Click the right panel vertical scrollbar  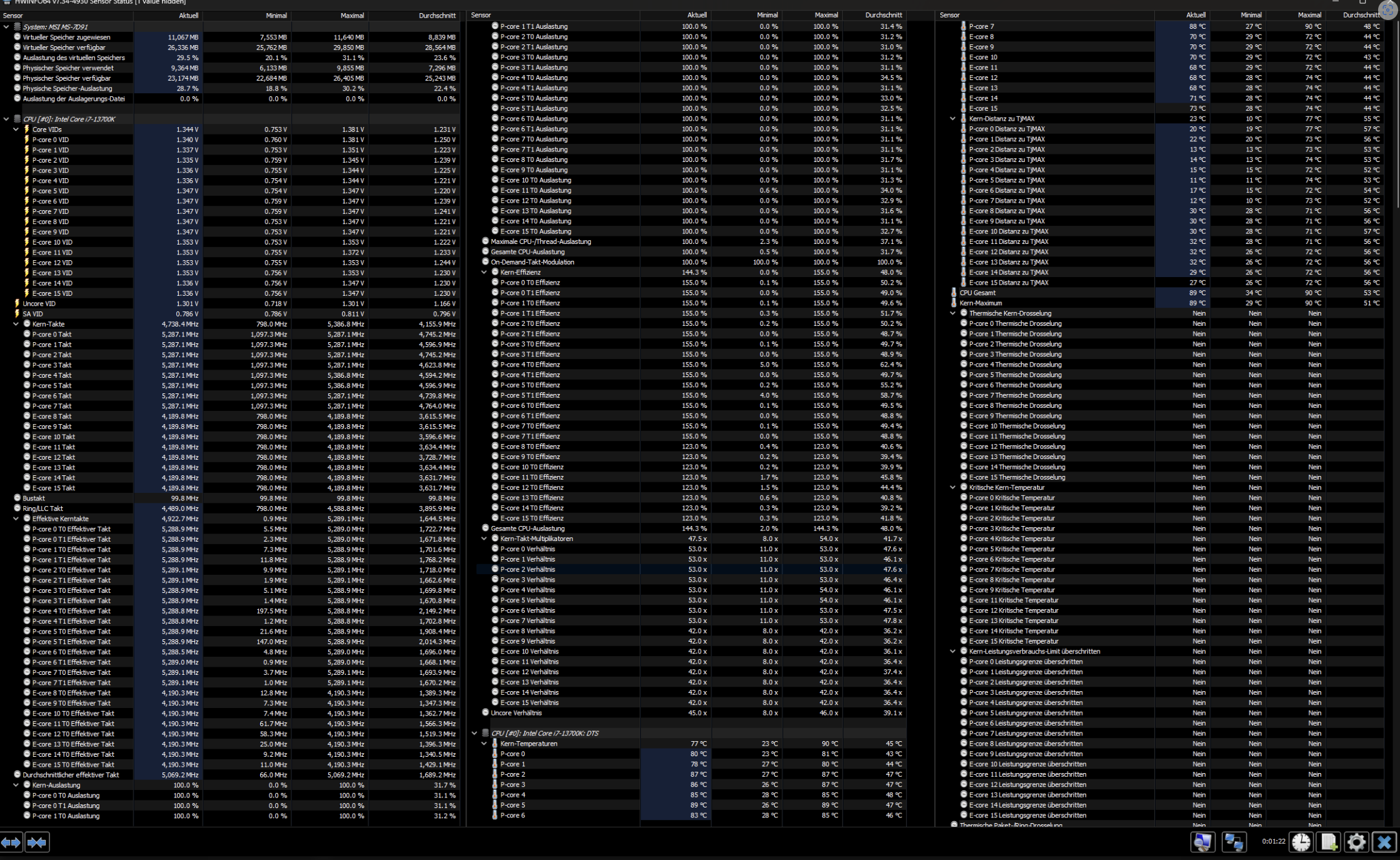pos(1397,113)
